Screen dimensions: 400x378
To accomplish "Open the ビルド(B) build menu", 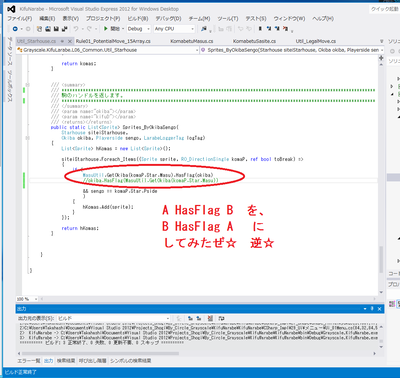I will [x=138, y=19].
